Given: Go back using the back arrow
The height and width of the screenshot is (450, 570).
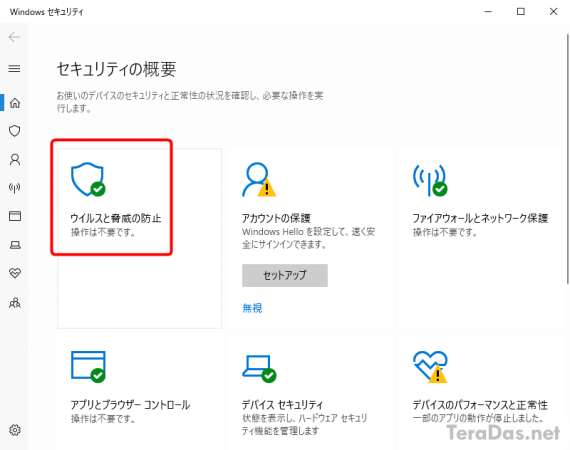Looking at the screenshot, I should point(14,37).
